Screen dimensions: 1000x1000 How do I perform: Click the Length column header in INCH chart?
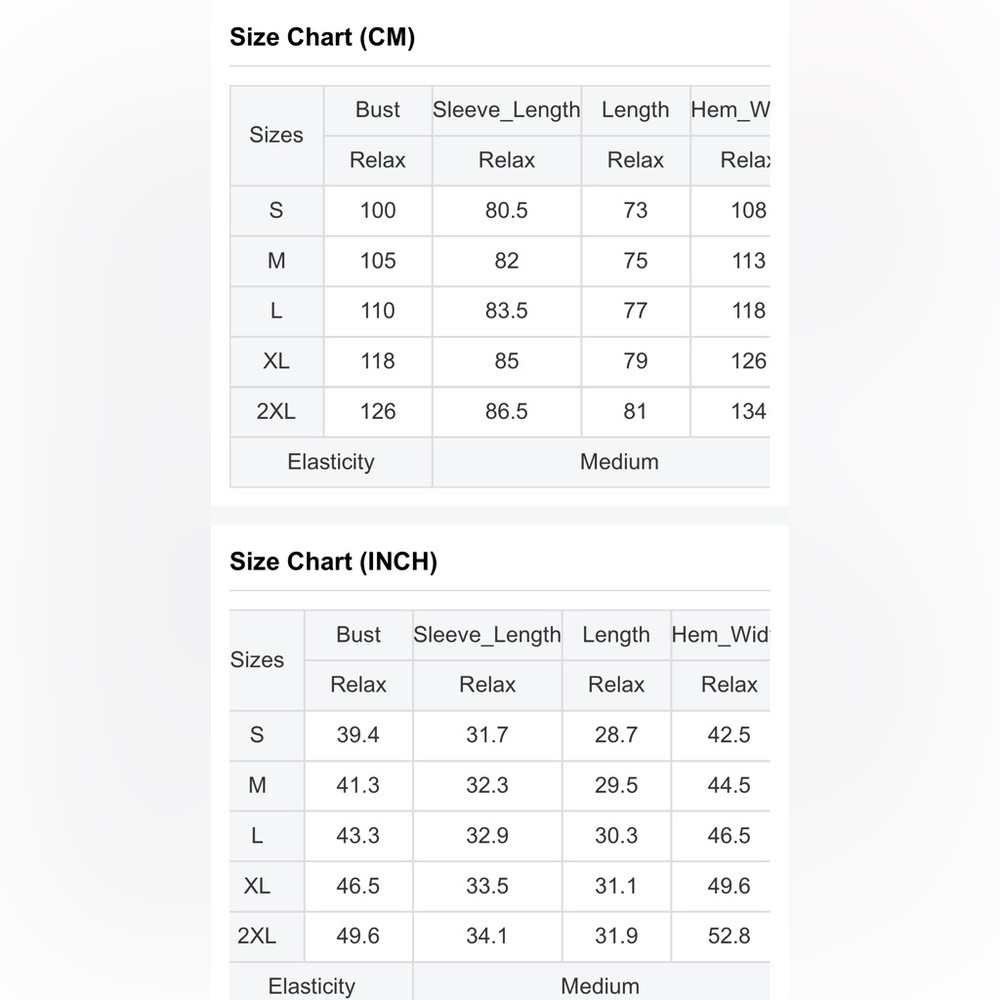click(x=616, y=635)
